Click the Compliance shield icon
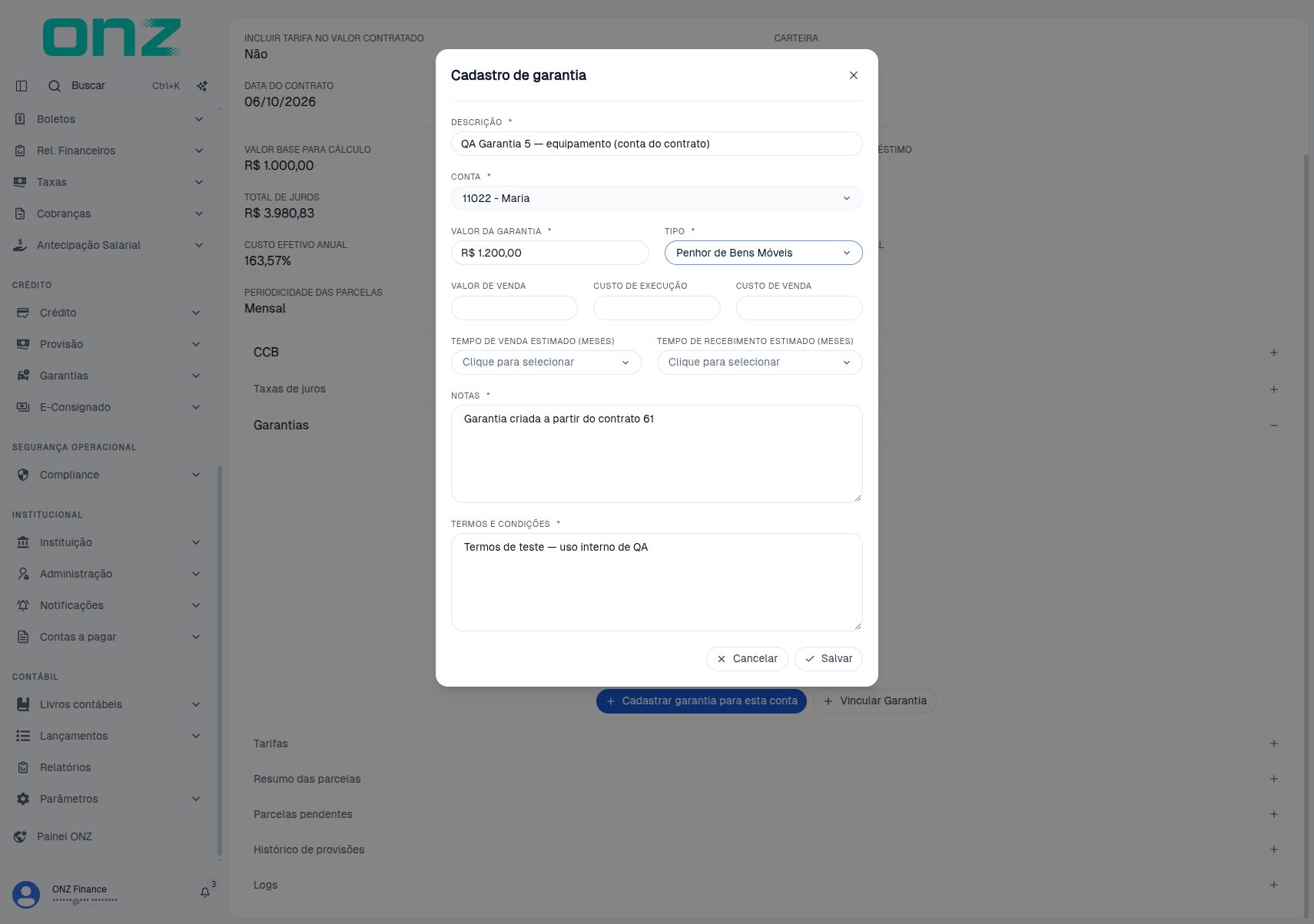1314x924 pixels. point(23,475)
